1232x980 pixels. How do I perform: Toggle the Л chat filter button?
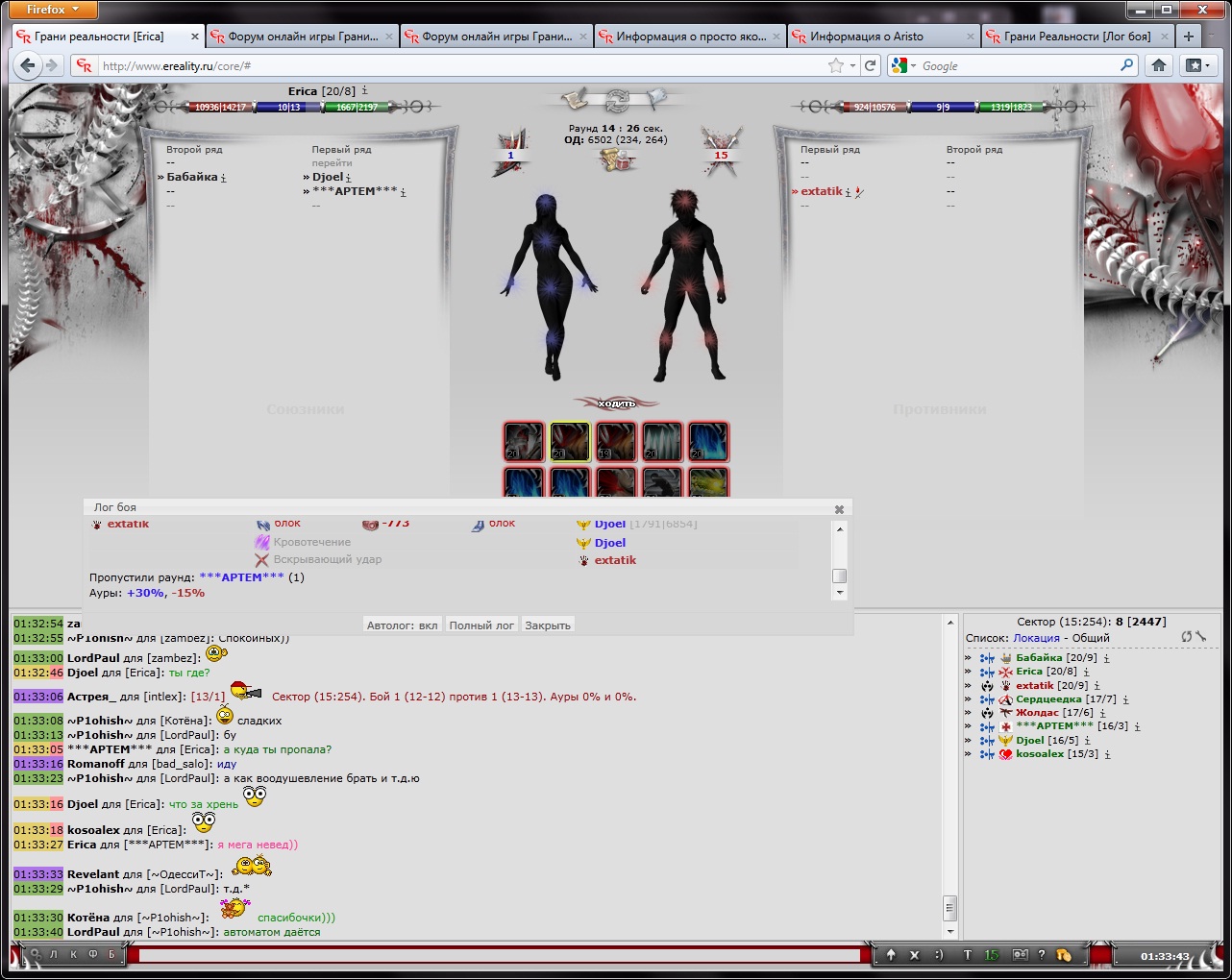pos(54,955)
